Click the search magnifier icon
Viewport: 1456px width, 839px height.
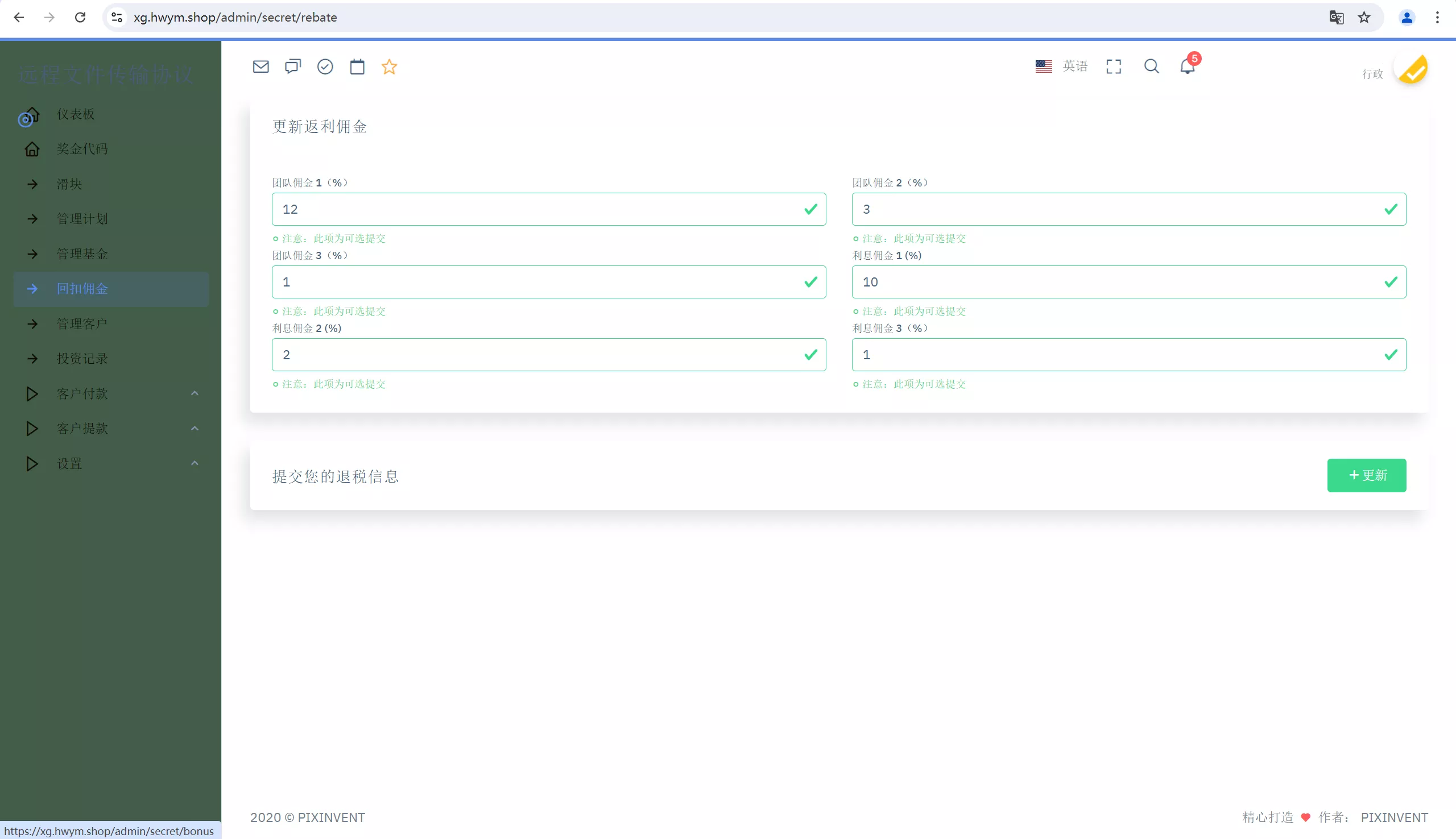[x=1151, y=67]
